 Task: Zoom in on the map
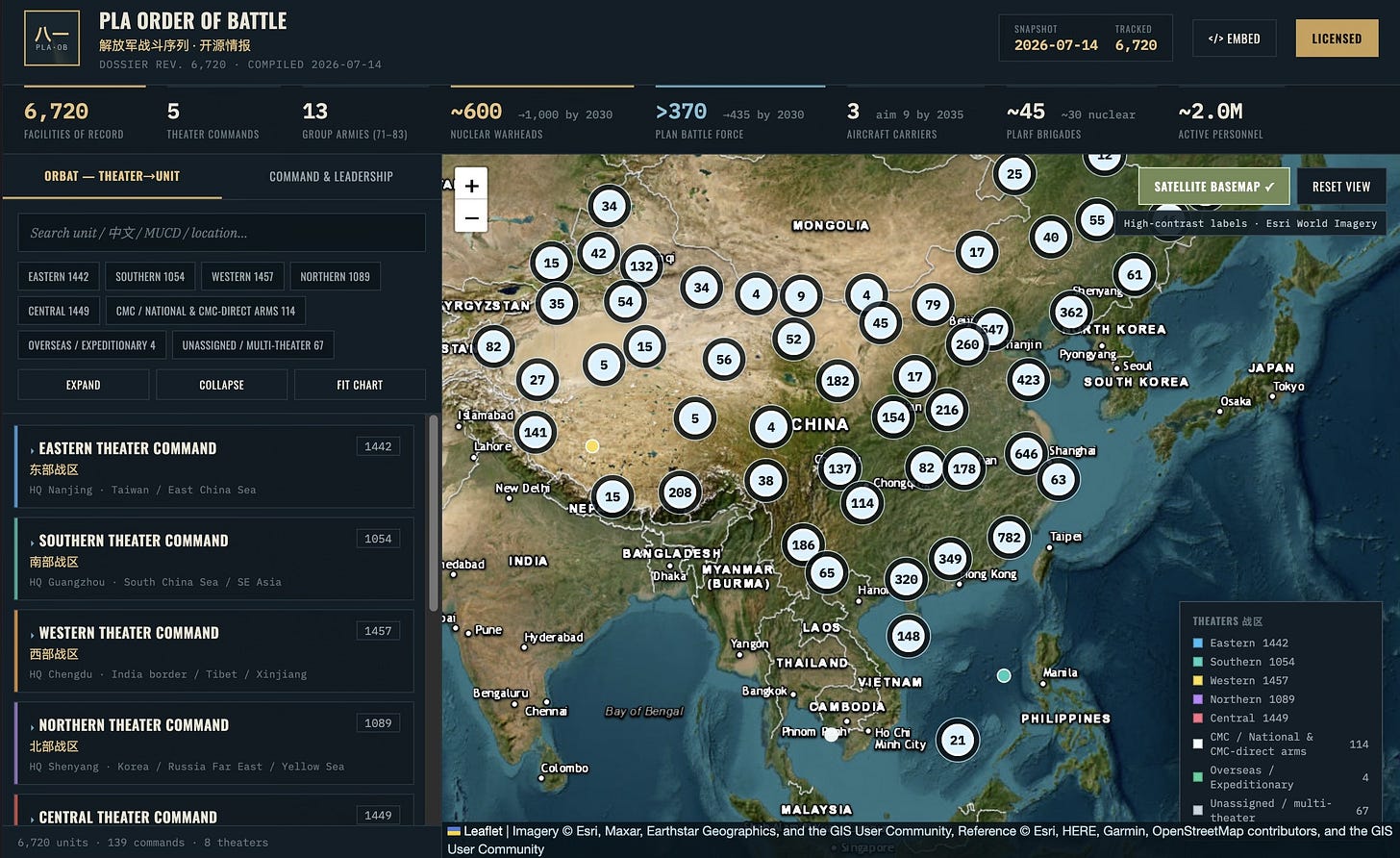pyautogui.click(x=471, y=186)
